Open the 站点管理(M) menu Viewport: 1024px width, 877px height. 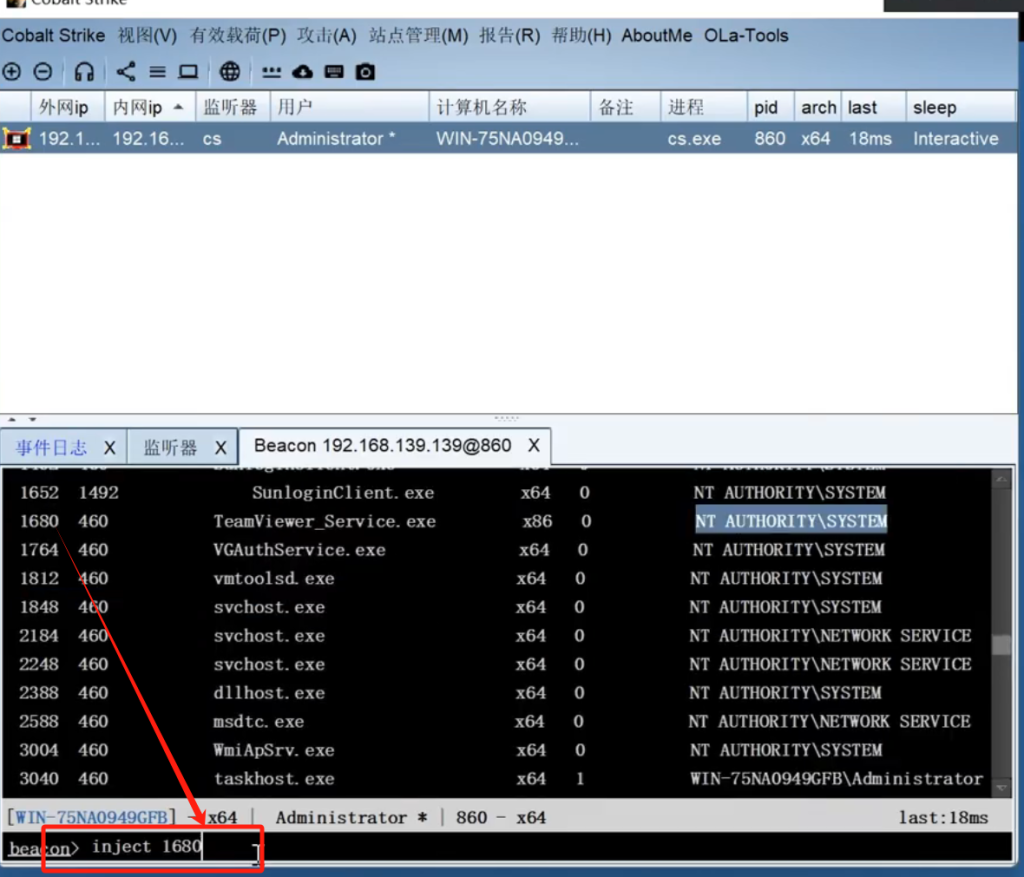[419, 35]
